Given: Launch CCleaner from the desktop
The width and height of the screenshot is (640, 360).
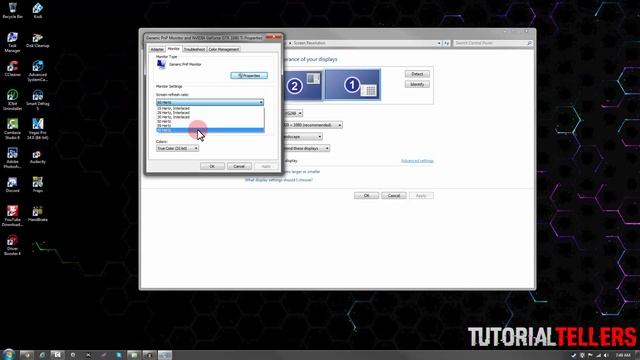Looking at the screenshot, I should (13, 69).
